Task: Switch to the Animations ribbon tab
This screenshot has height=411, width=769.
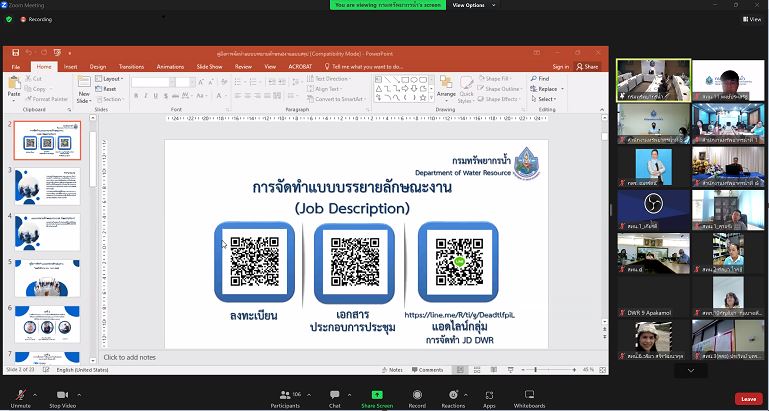Action: pos(170,67)
